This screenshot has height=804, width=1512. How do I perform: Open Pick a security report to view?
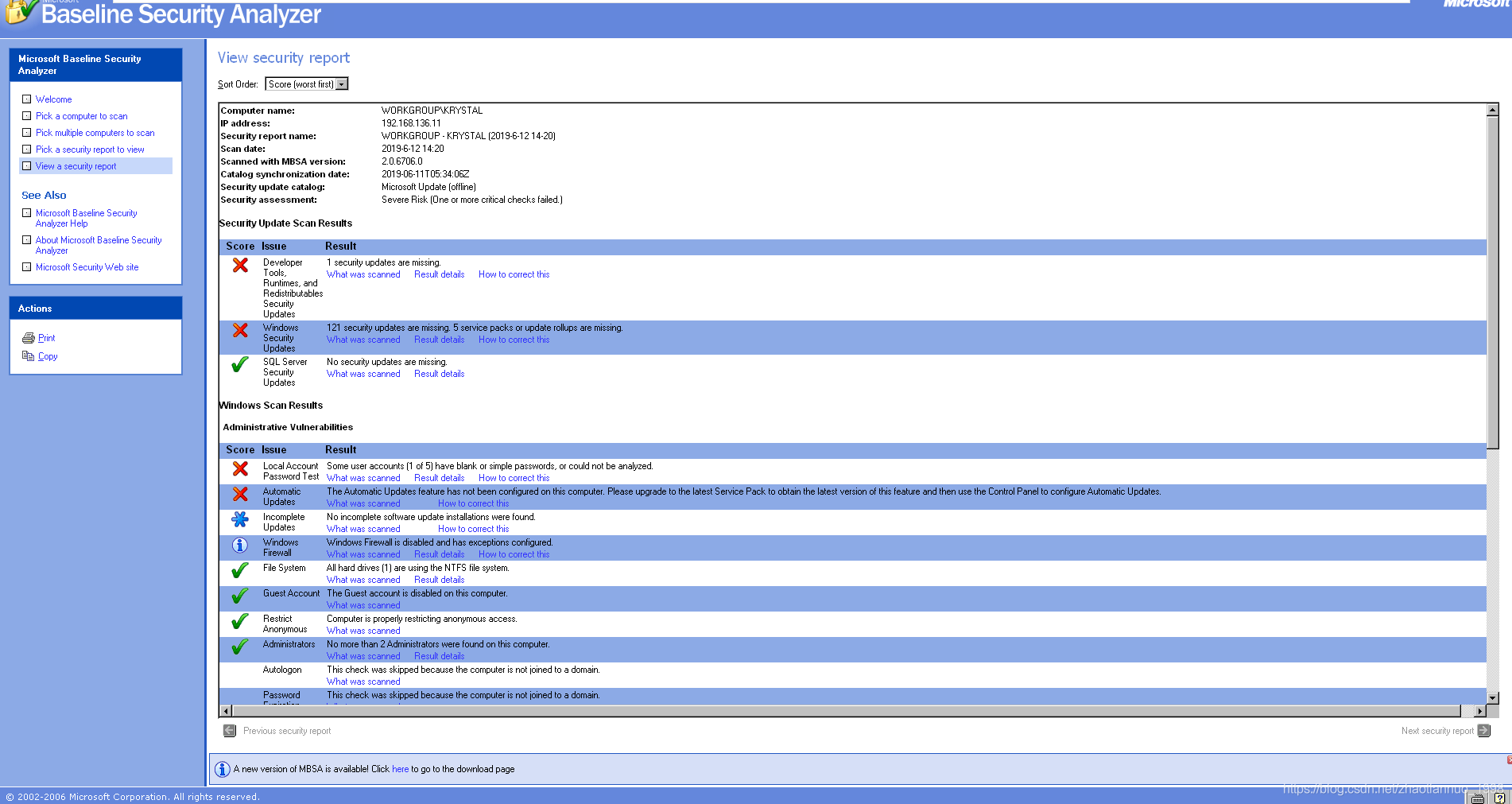(x=90, y=150)
